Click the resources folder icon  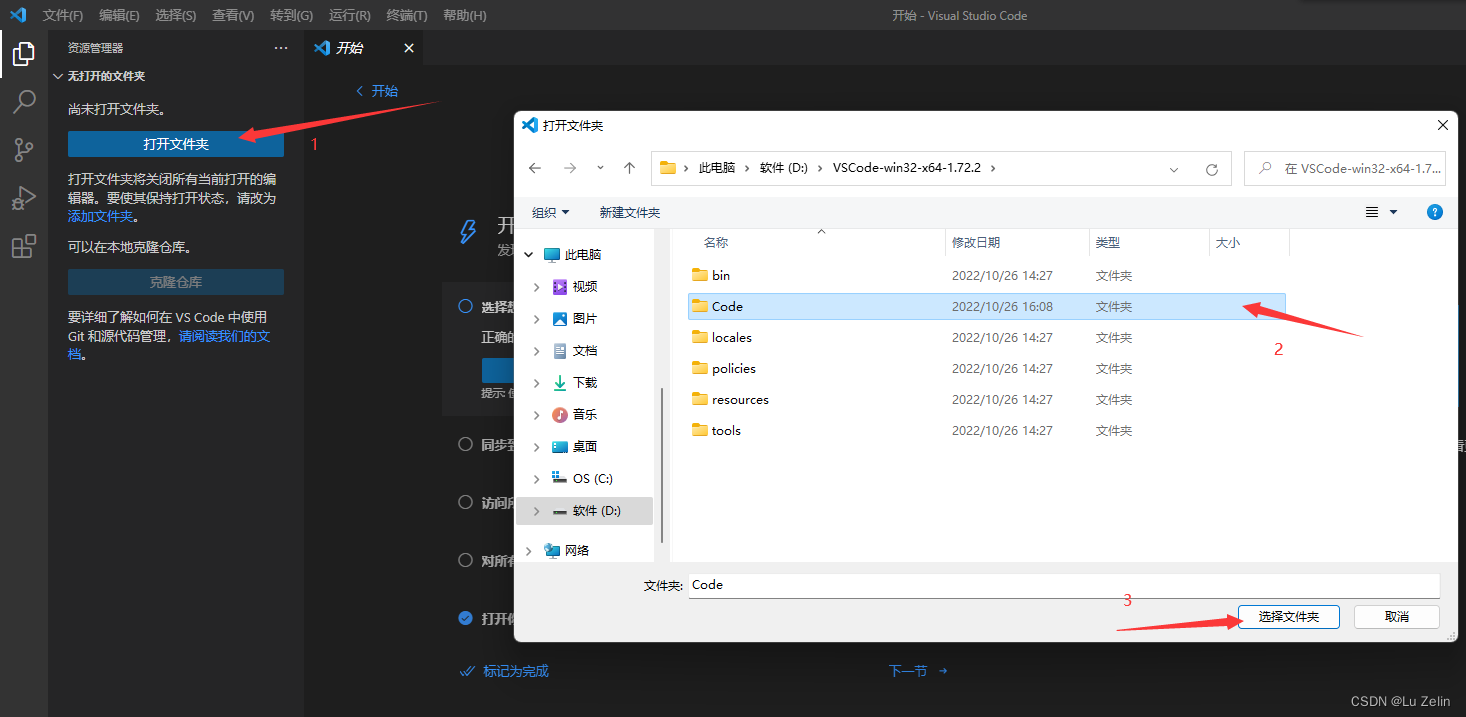(700, 399)
